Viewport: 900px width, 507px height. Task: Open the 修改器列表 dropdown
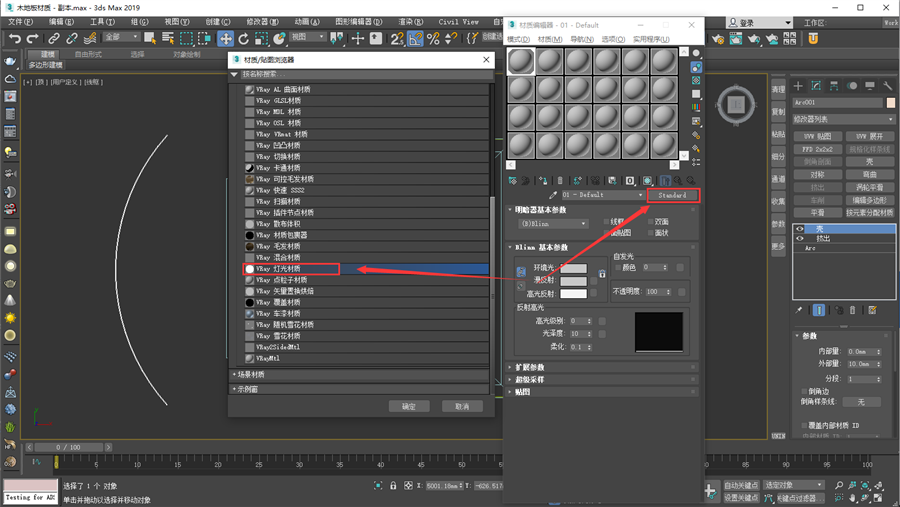click(843, 119)
